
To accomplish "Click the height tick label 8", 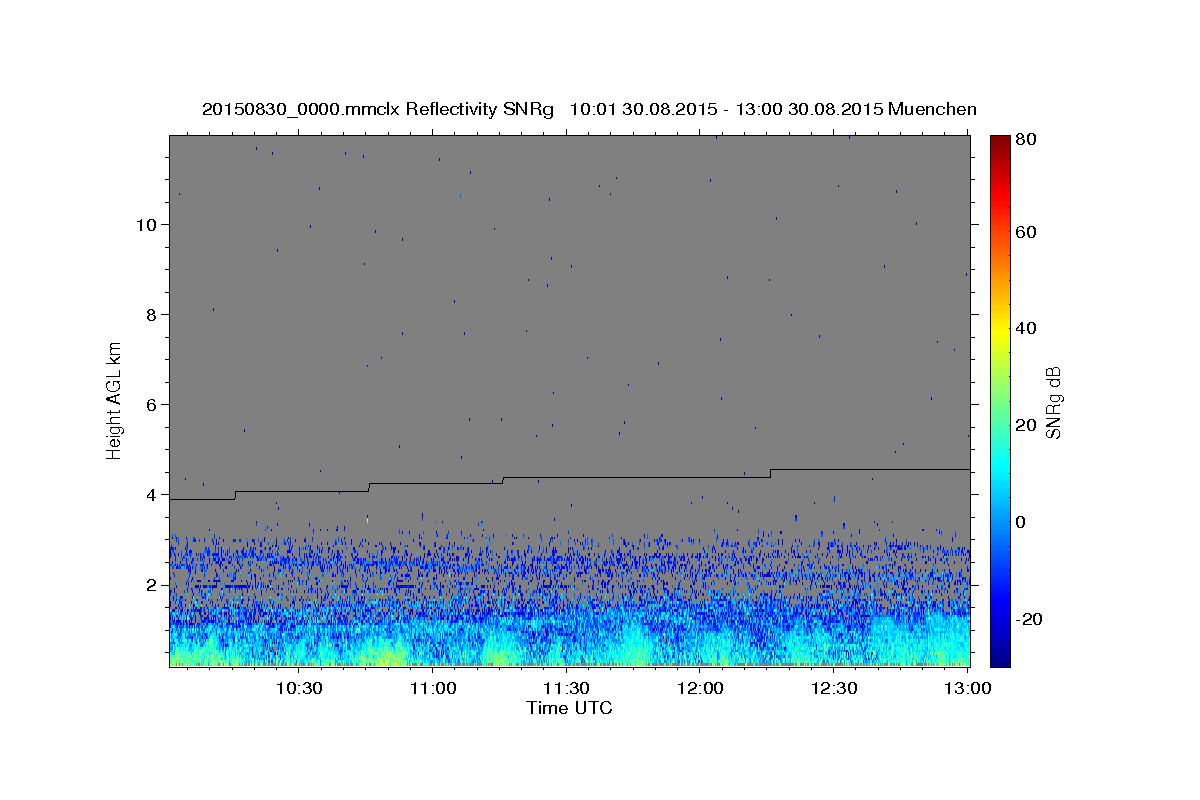I will pos(152,314).
